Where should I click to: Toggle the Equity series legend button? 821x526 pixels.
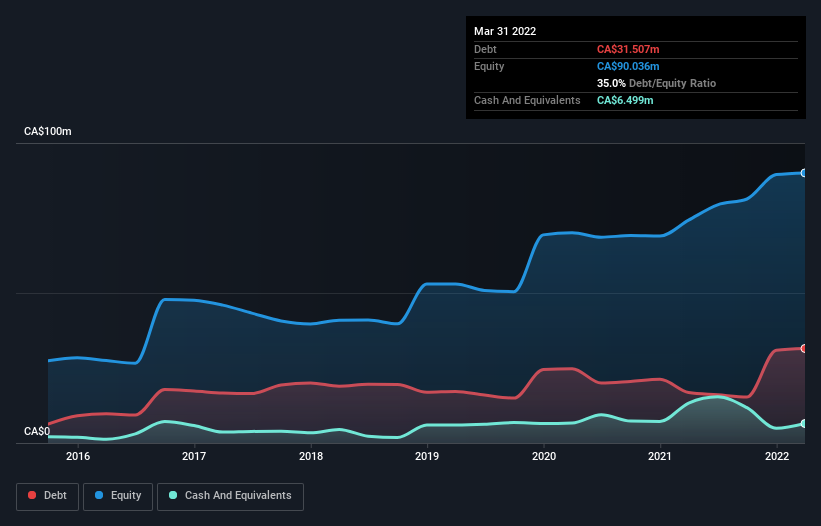click(118, 496)
